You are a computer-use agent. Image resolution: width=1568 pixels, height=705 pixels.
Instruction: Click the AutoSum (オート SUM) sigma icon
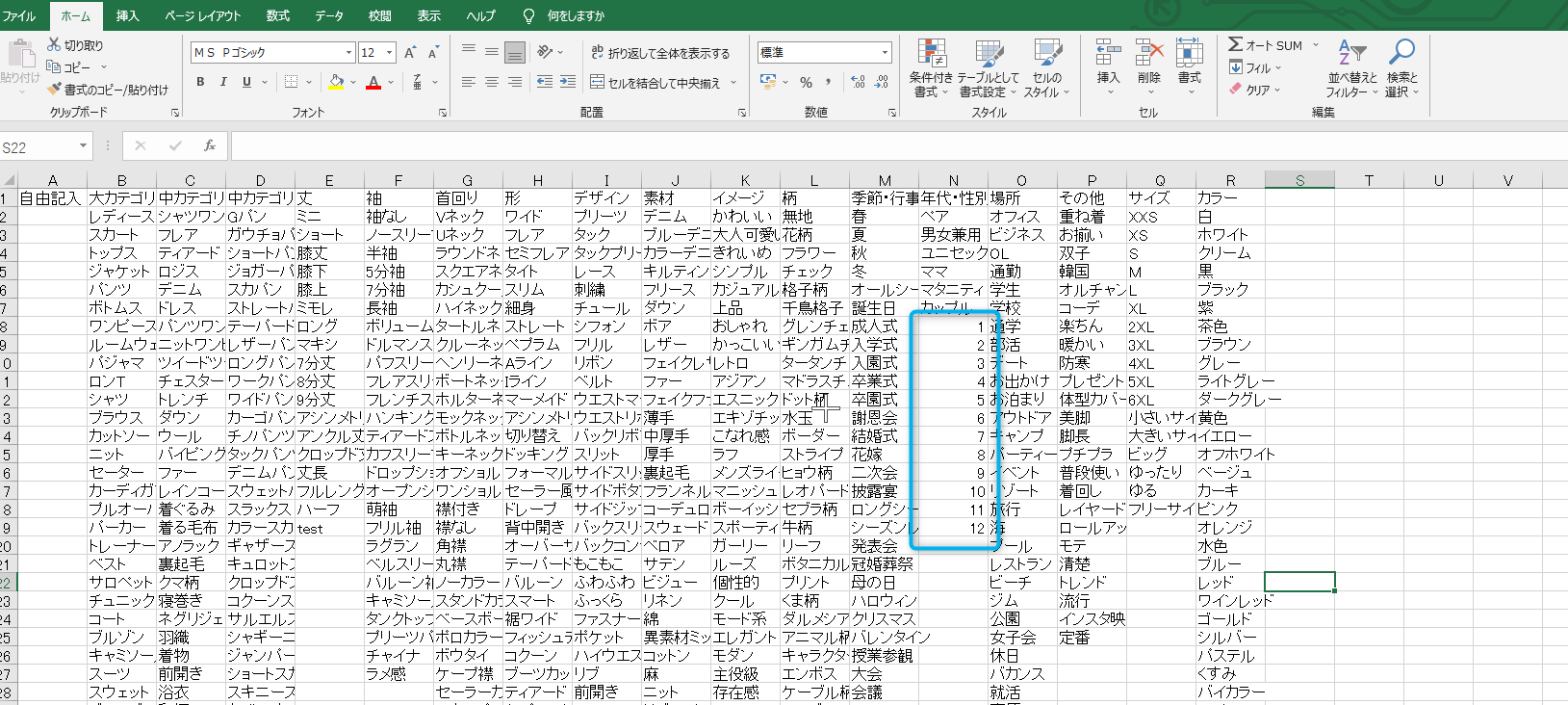pyautogui.click(x=1236, y=44)
